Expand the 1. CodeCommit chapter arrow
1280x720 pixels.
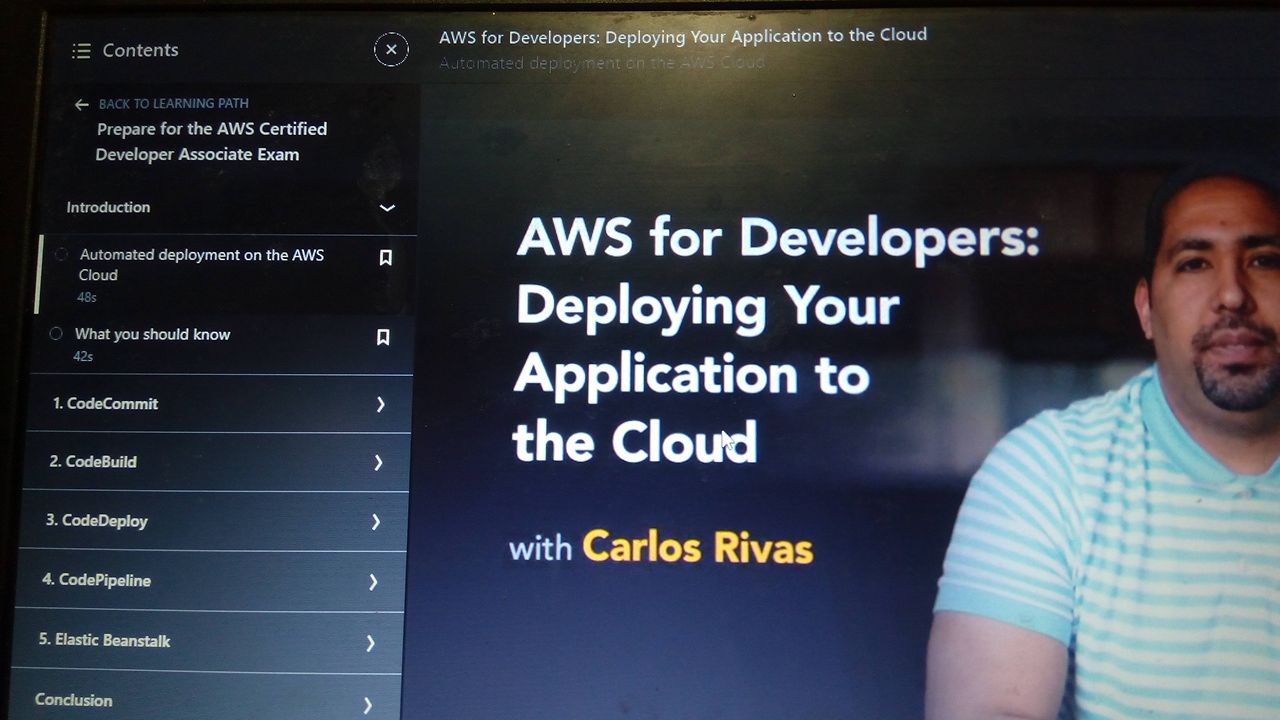tap(380, 404)
